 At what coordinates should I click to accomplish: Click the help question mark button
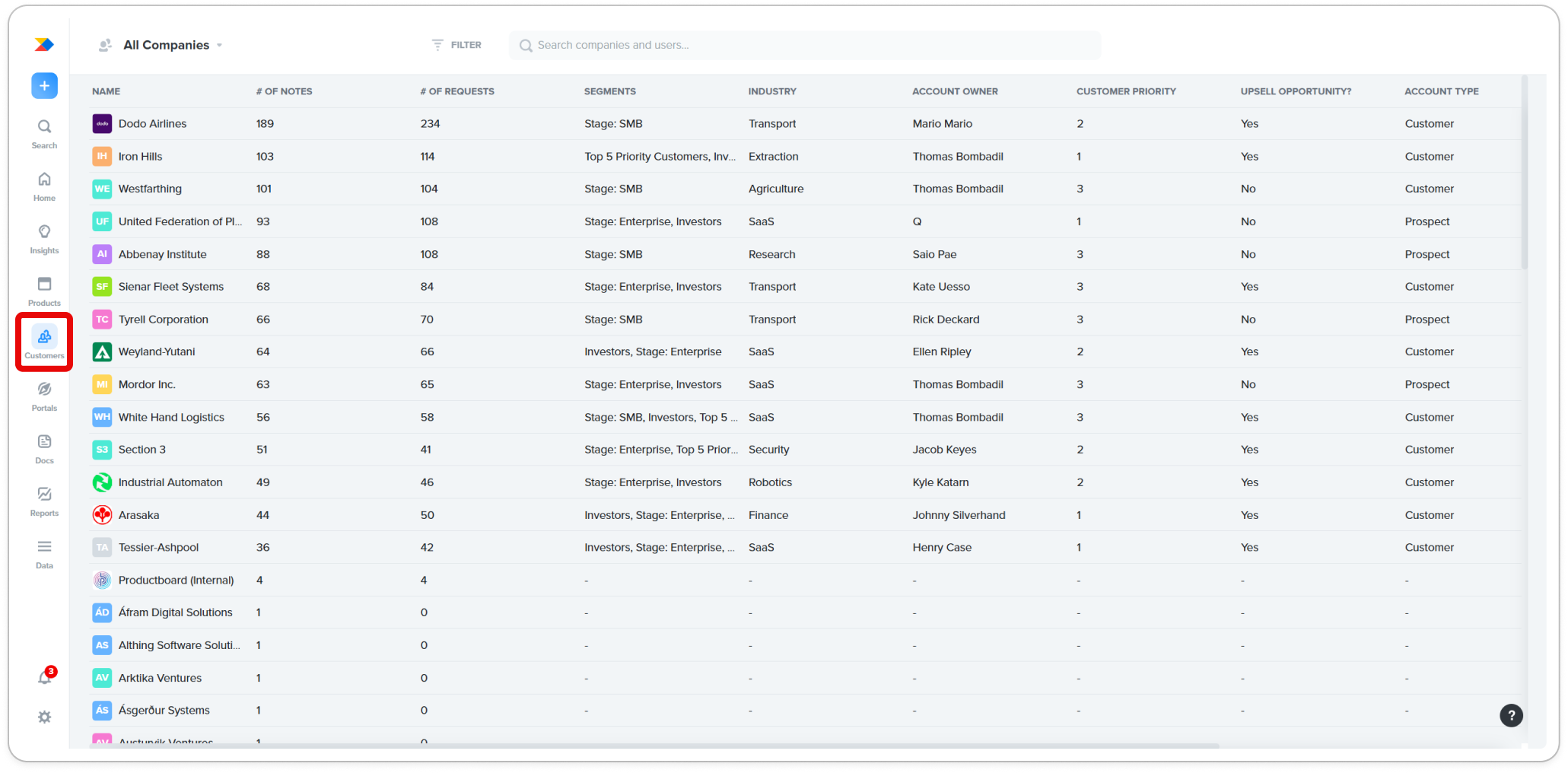1511,715
